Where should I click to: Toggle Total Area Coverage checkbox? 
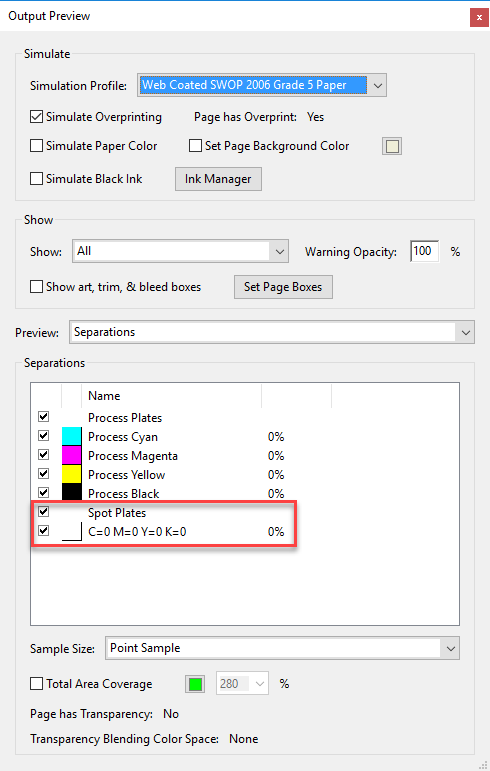click(x=36, y=683)
